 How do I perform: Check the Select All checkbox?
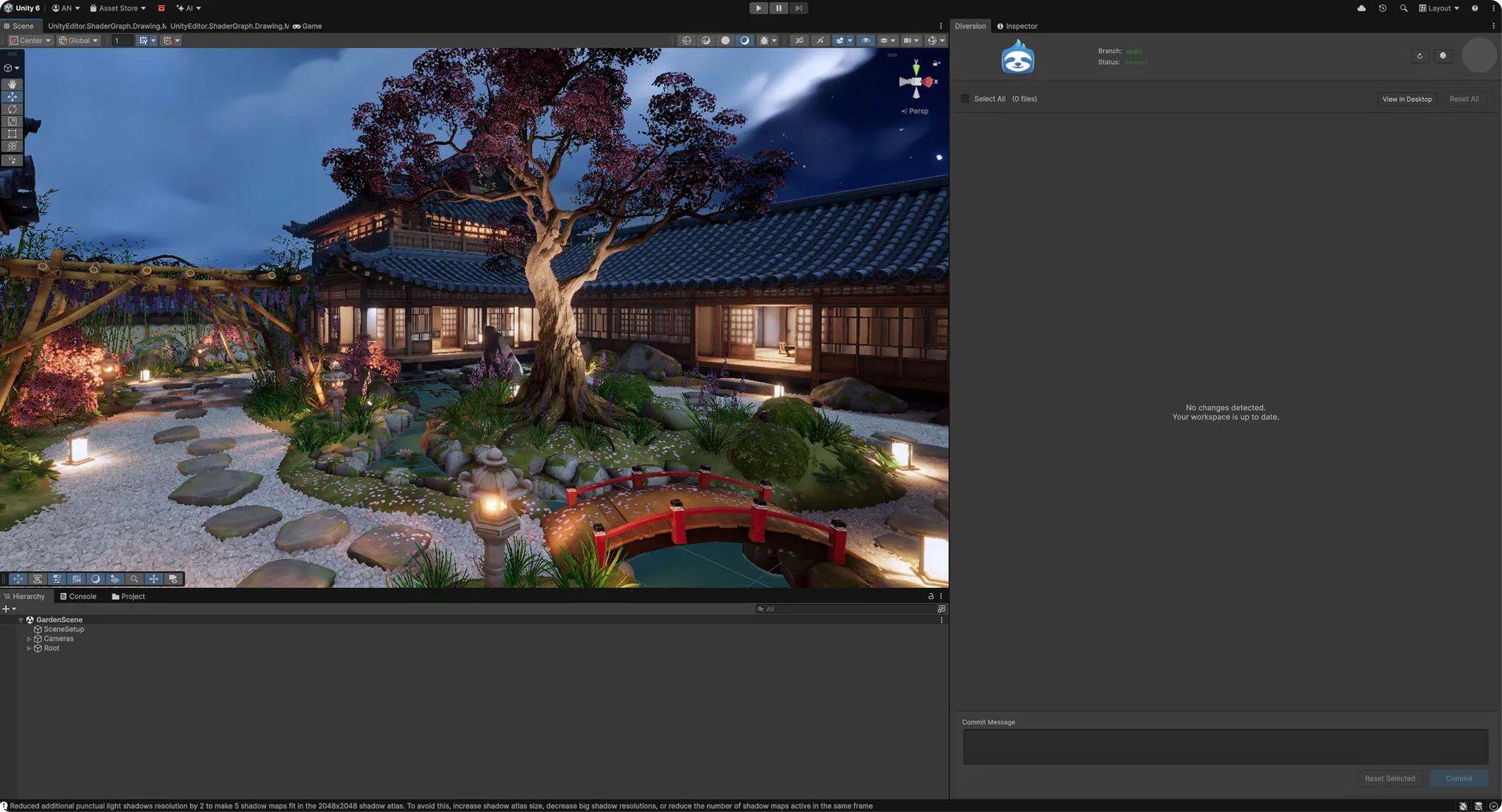click(x=965, y=99)
